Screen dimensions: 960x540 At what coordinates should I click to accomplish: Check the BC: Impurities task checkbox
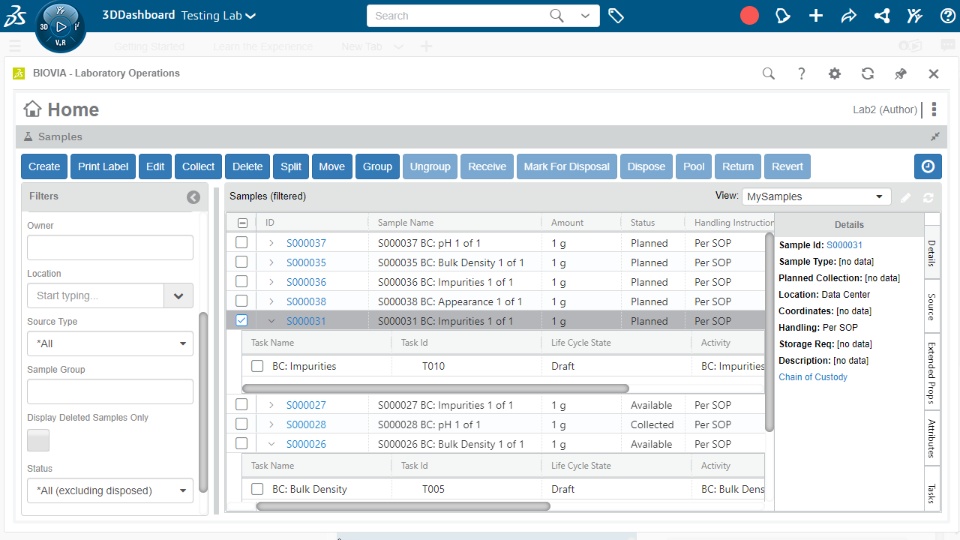257,366
